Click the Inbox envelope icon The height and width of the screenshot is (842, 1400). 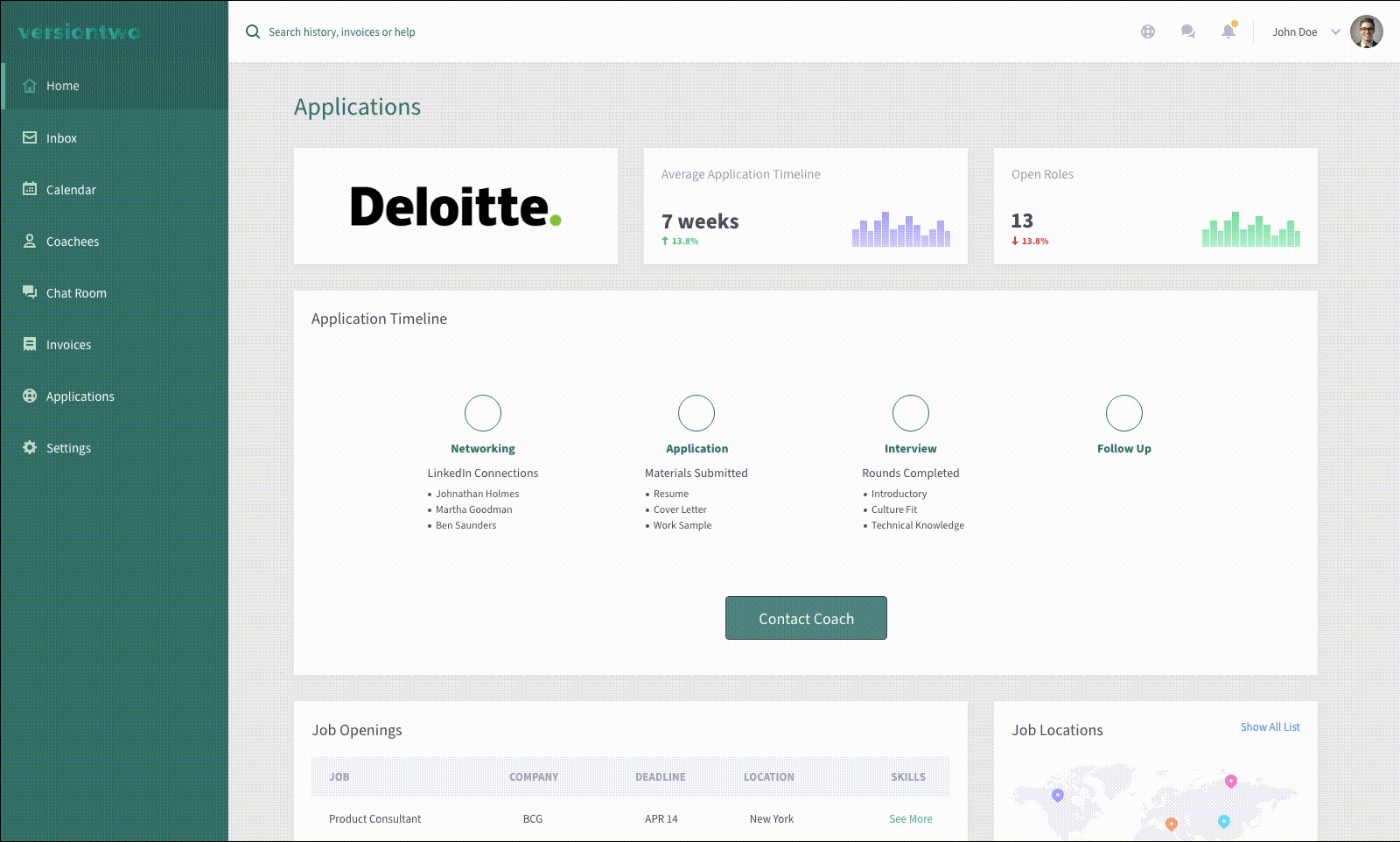(x=30, y=137)
